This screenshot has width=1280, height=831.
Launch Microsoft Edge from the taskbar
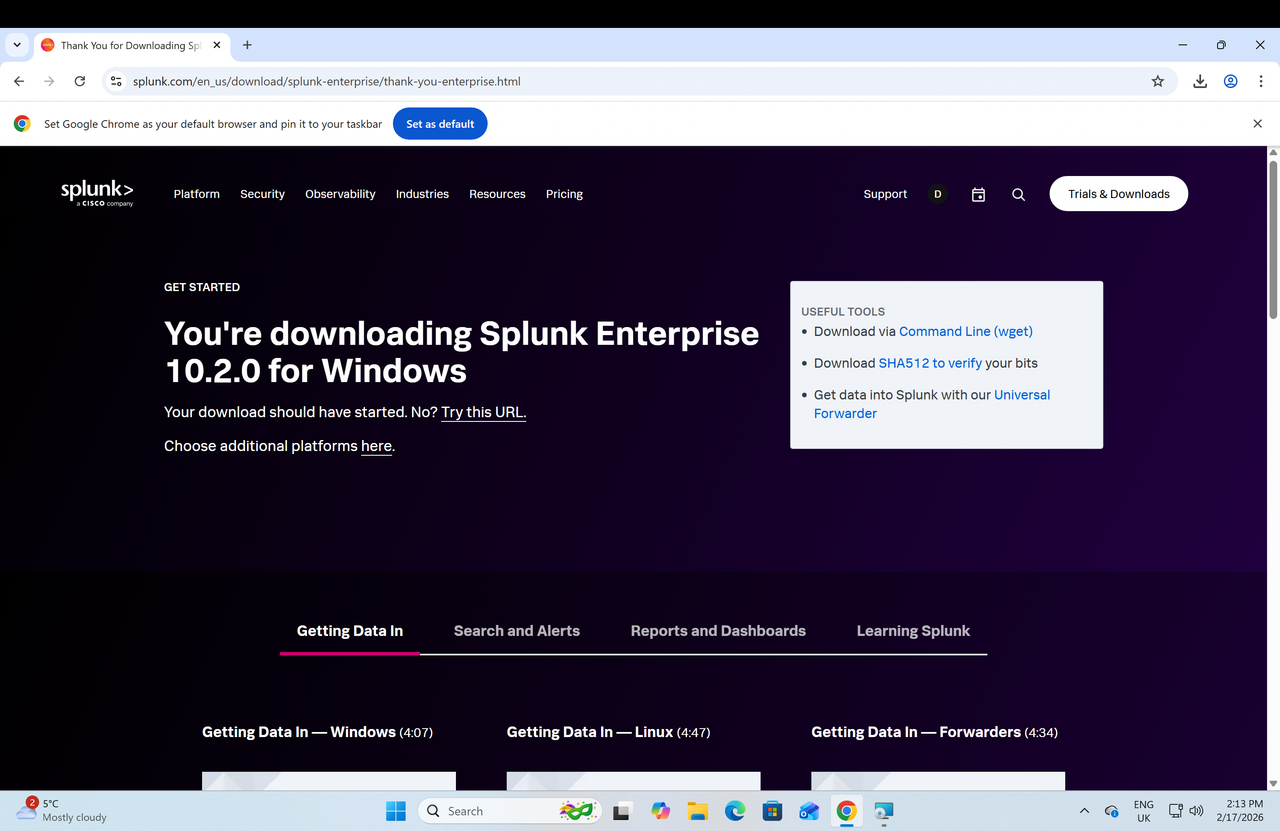click(735, 811)
